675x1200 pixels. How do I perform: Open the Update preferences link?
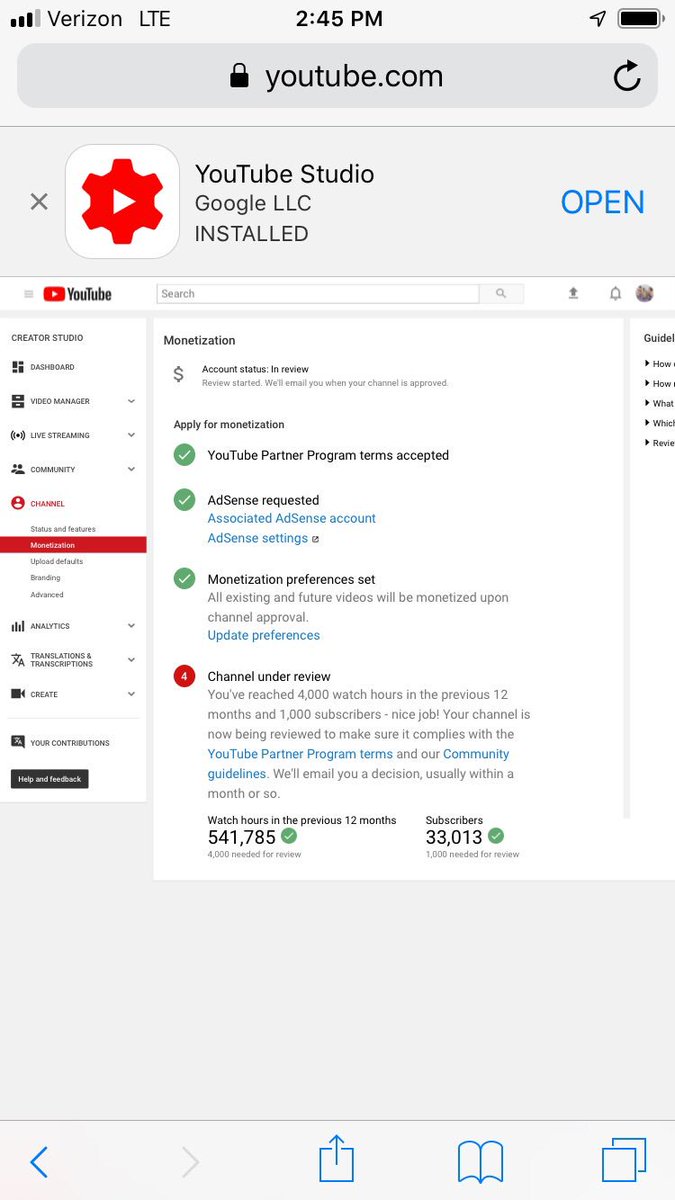click(264, 635)
